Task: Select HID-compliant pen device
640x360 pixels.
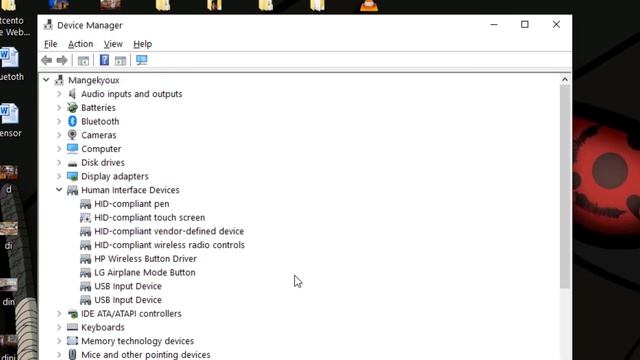Action: (131, 204)
